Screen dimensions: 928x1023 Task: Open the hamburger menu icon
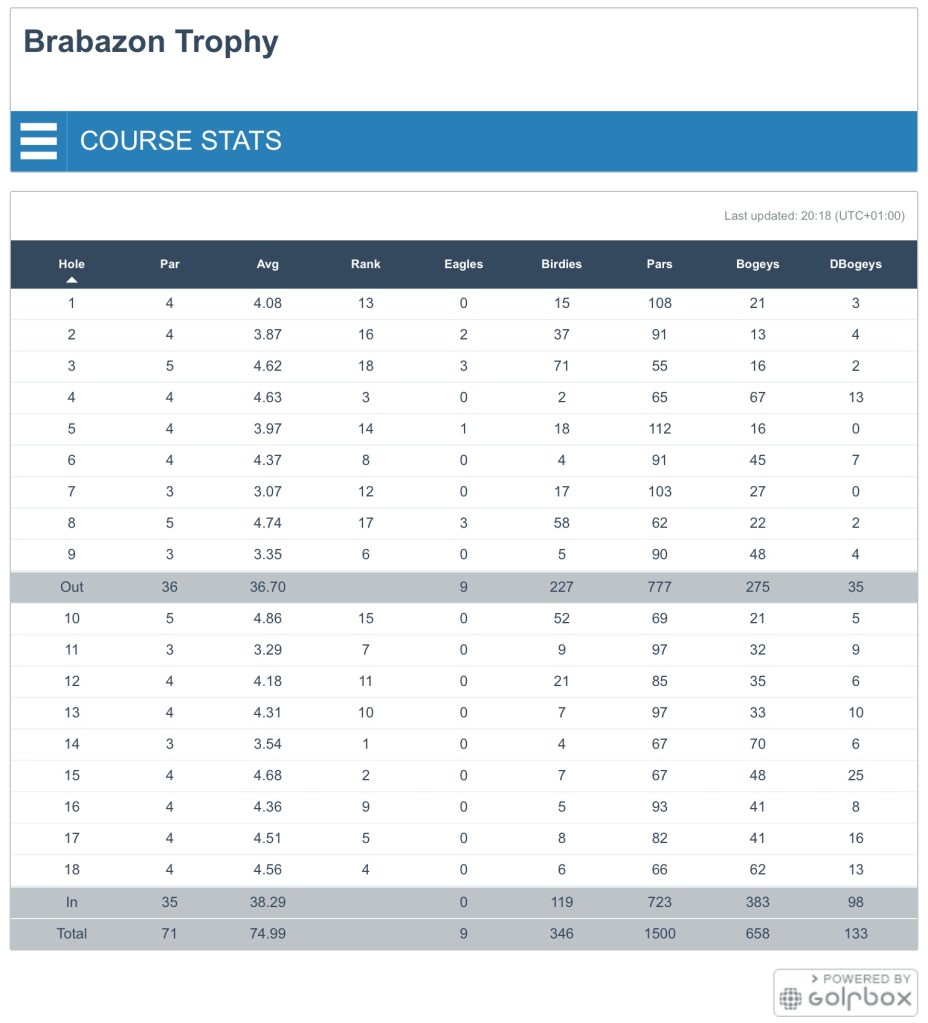(x=39, y=141)
